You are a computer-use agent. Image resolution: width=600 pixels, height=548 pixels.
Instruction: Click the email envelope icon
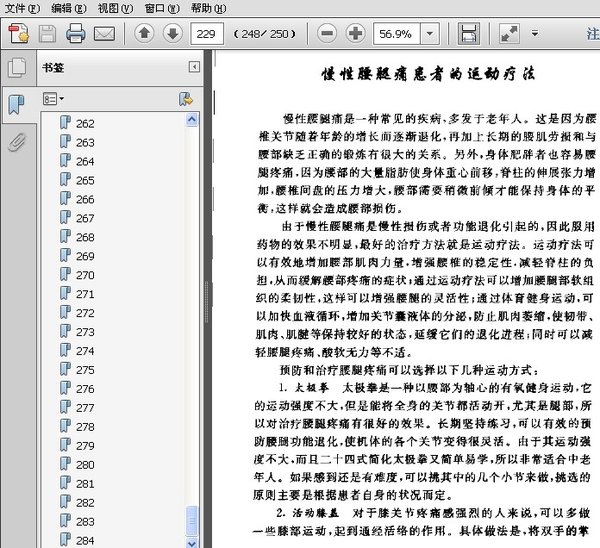click(x=104, y=34)
